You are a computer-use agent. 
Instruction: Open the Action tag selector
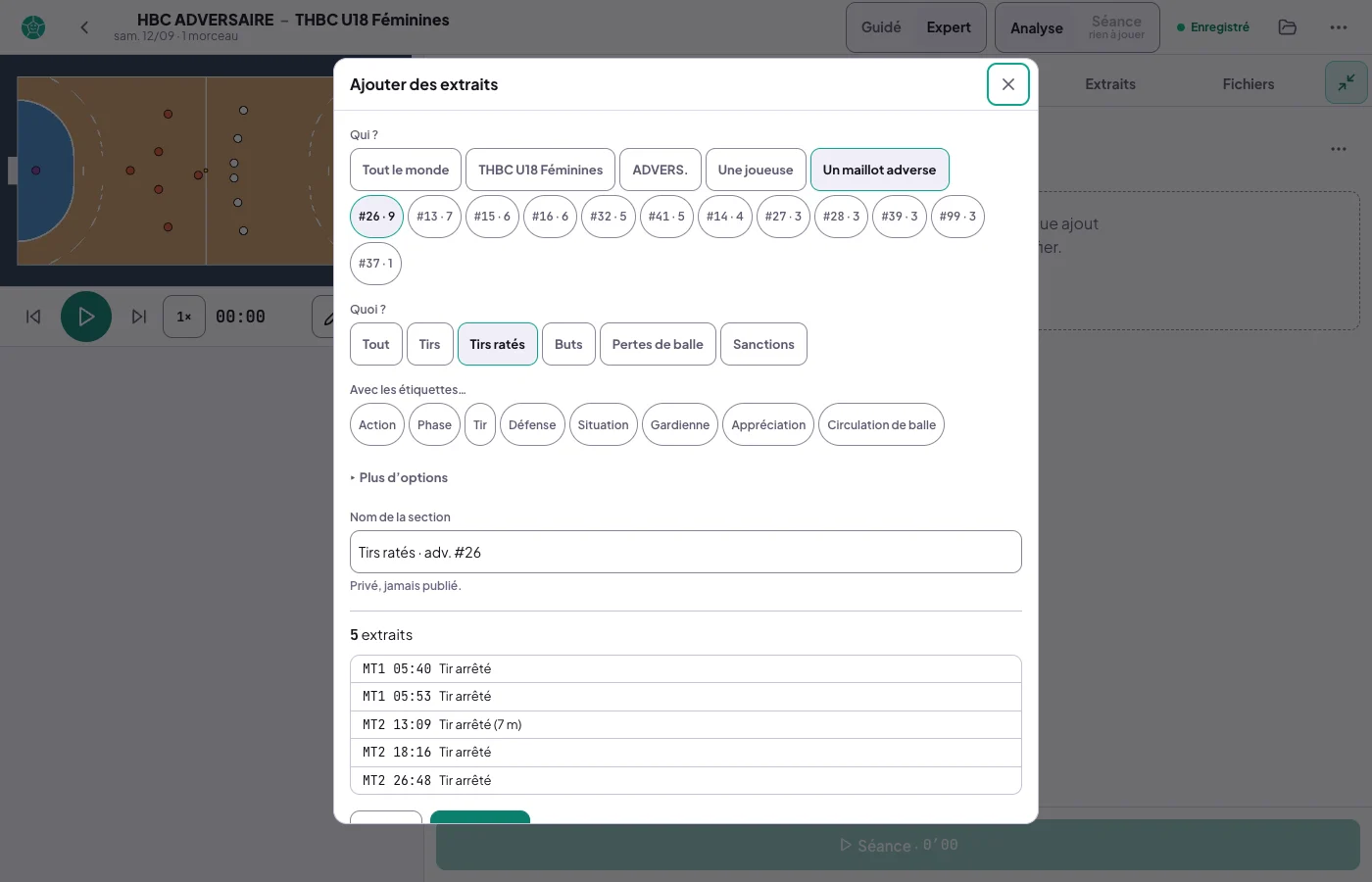[377, 424]
